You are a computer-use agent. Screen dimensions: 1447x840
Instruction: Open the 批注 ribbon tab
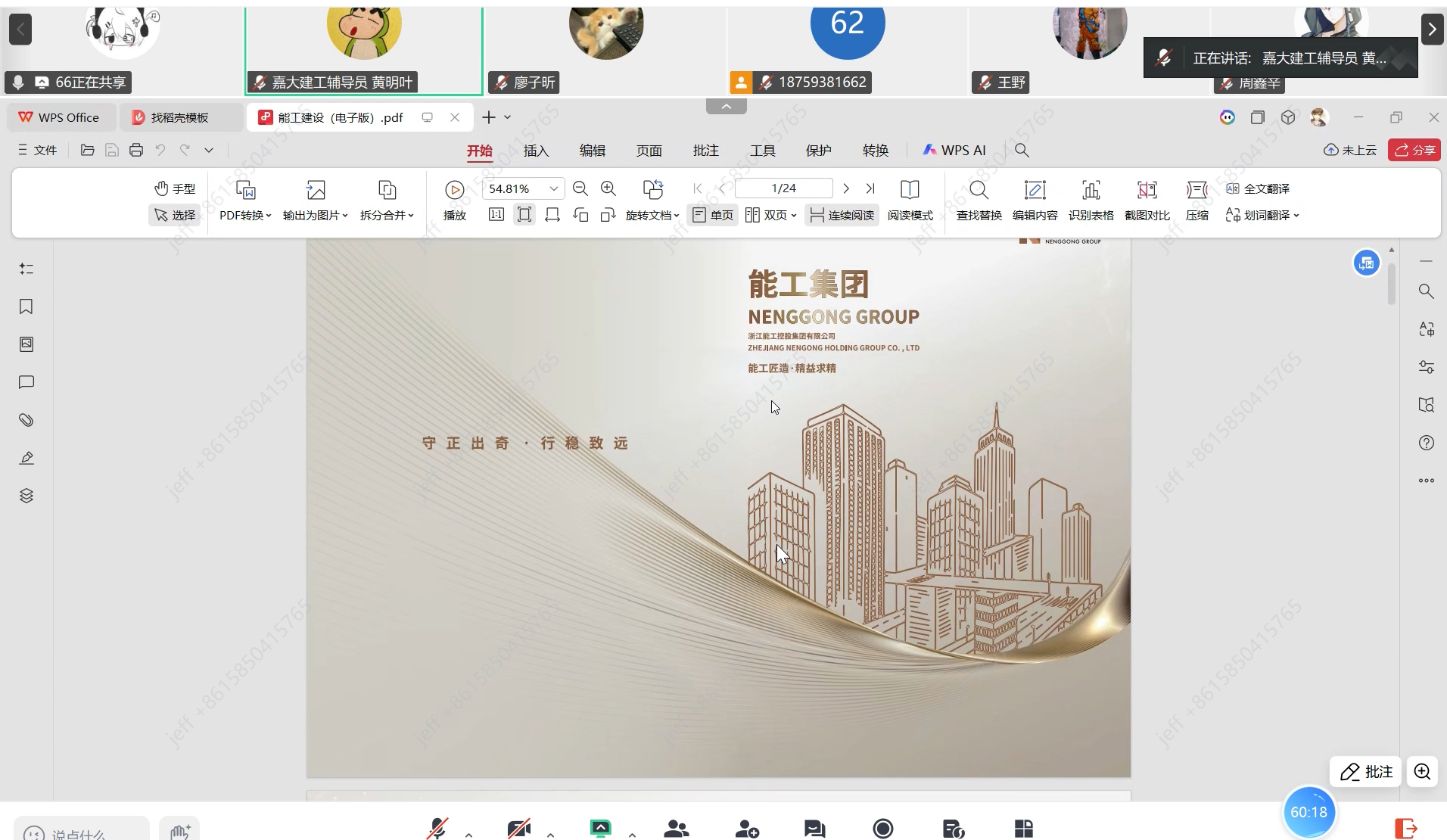click(705, 151)
